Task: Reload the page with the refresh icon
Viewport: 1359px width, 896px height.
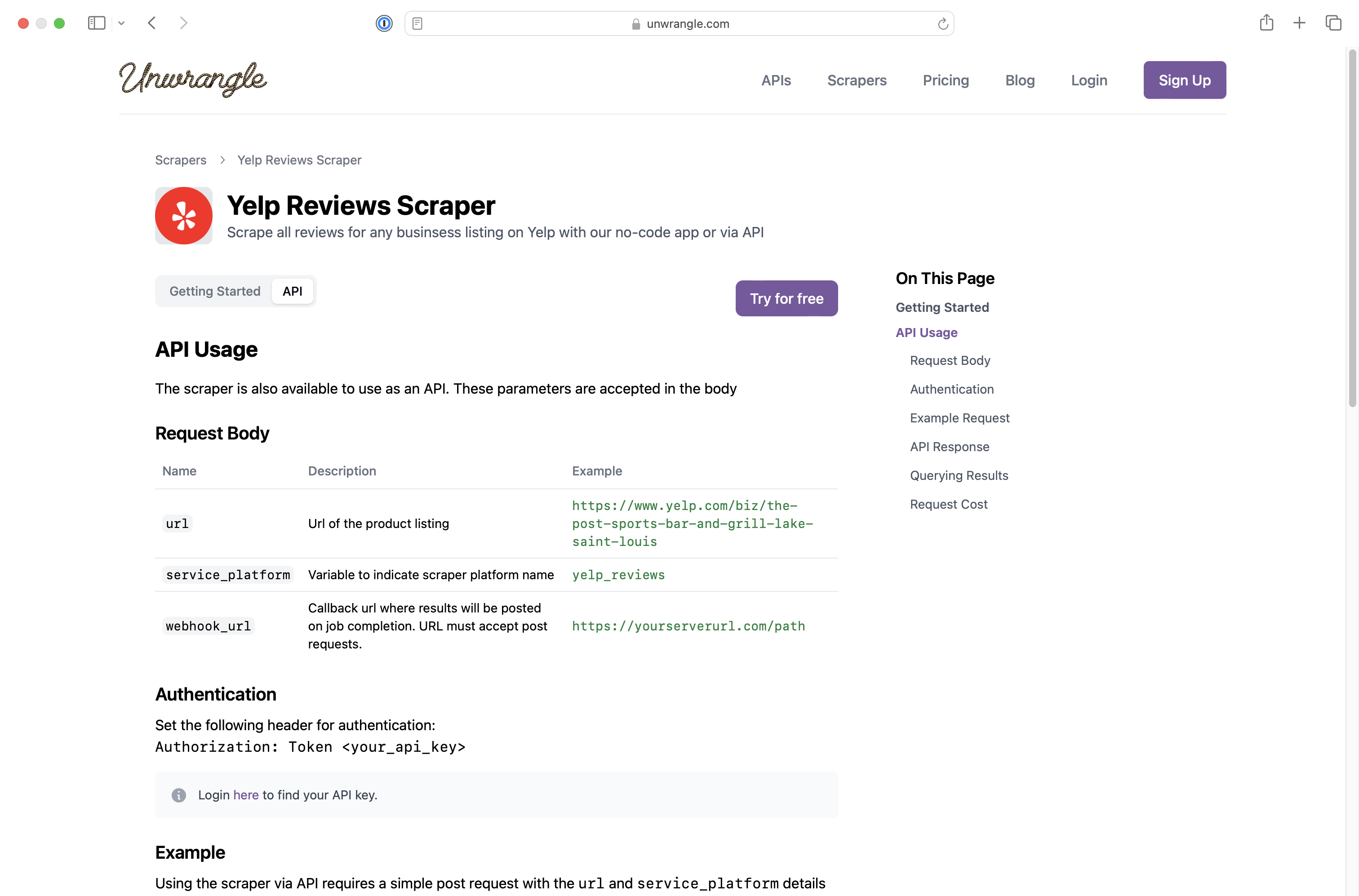Action: coord(942,23)
